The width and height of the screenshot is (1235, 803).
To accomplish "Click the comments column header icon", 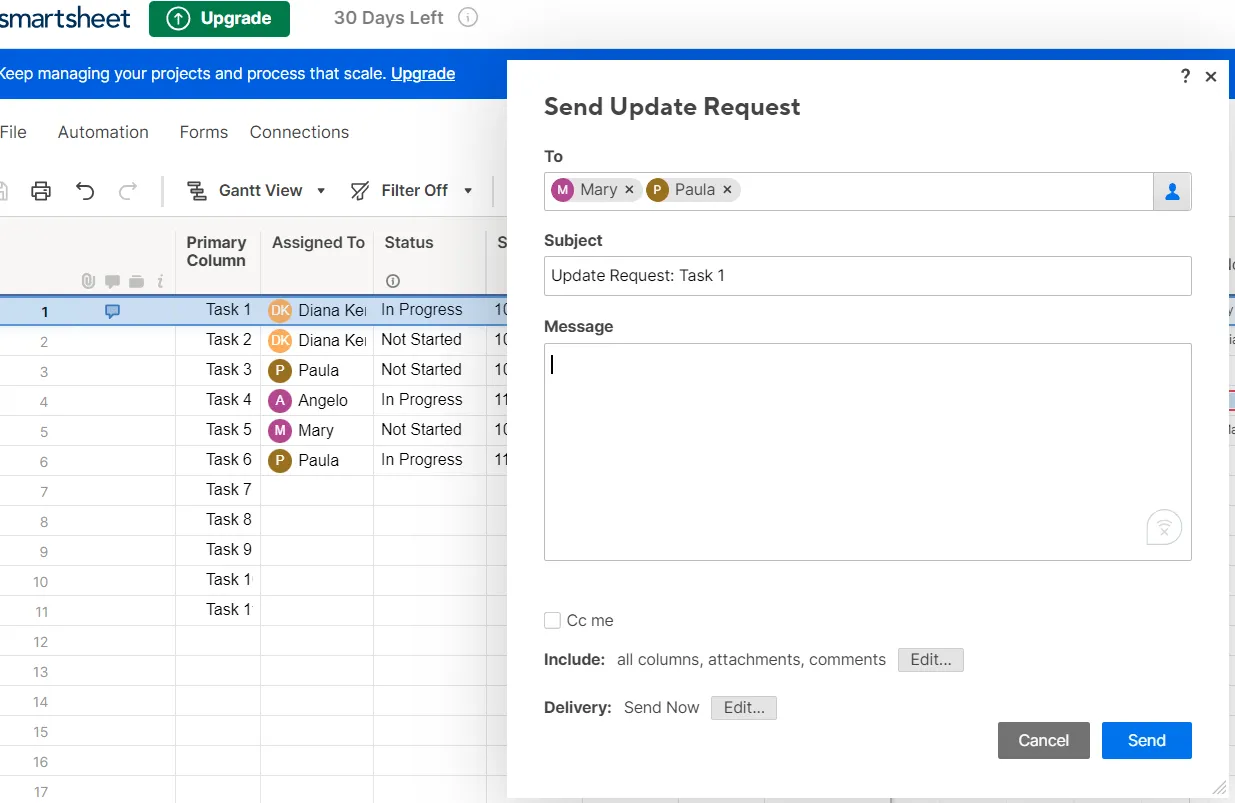I will tap(112, 282).
